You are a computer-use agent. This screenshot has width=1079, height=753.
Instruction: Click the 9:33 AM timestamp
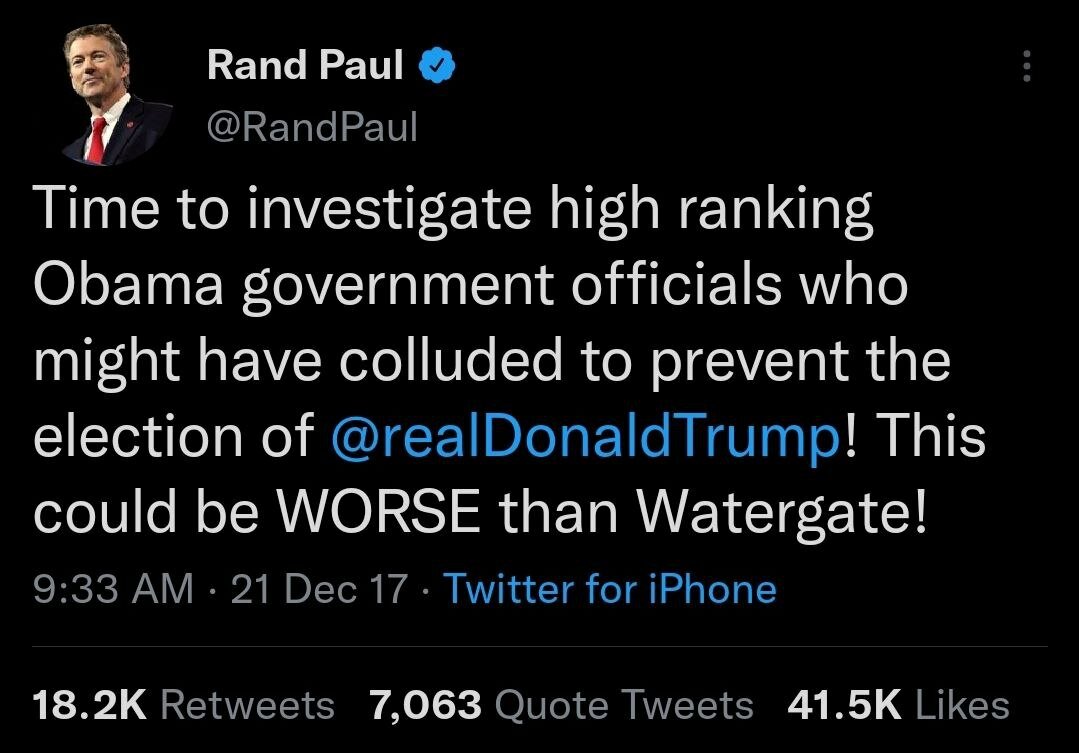[x=113, y=589]
